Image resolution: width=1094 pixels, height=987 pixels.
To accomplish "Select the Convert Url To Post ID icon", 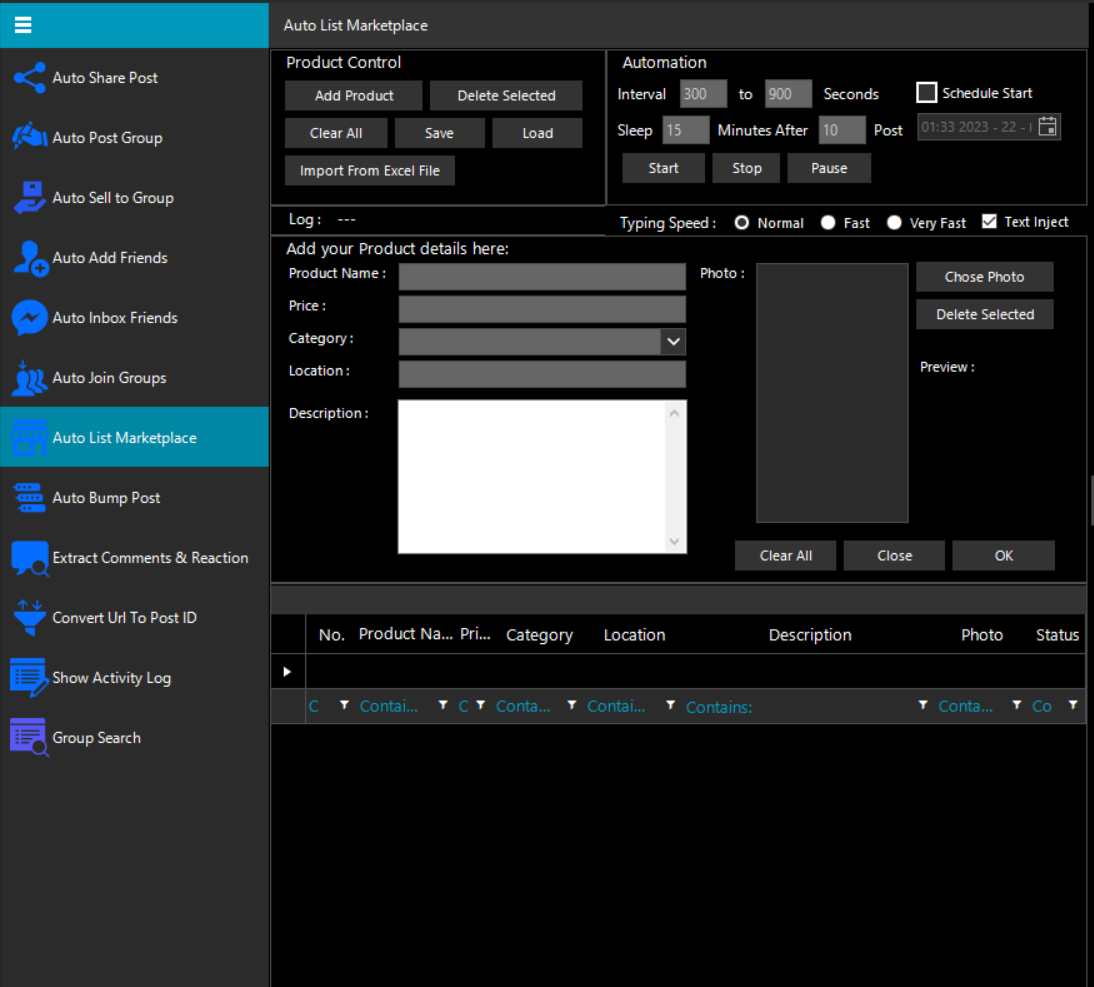I will 29,618.
